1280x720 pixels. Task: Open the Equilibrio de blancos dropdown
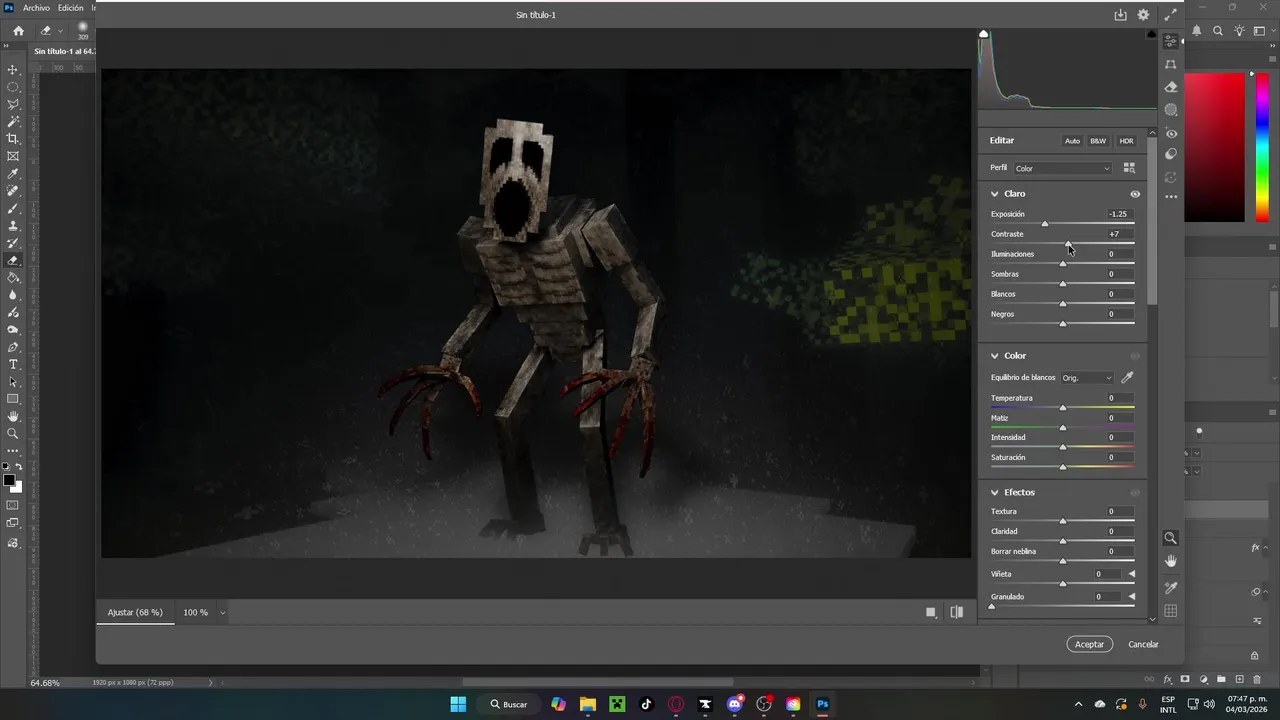point(1087,378)
